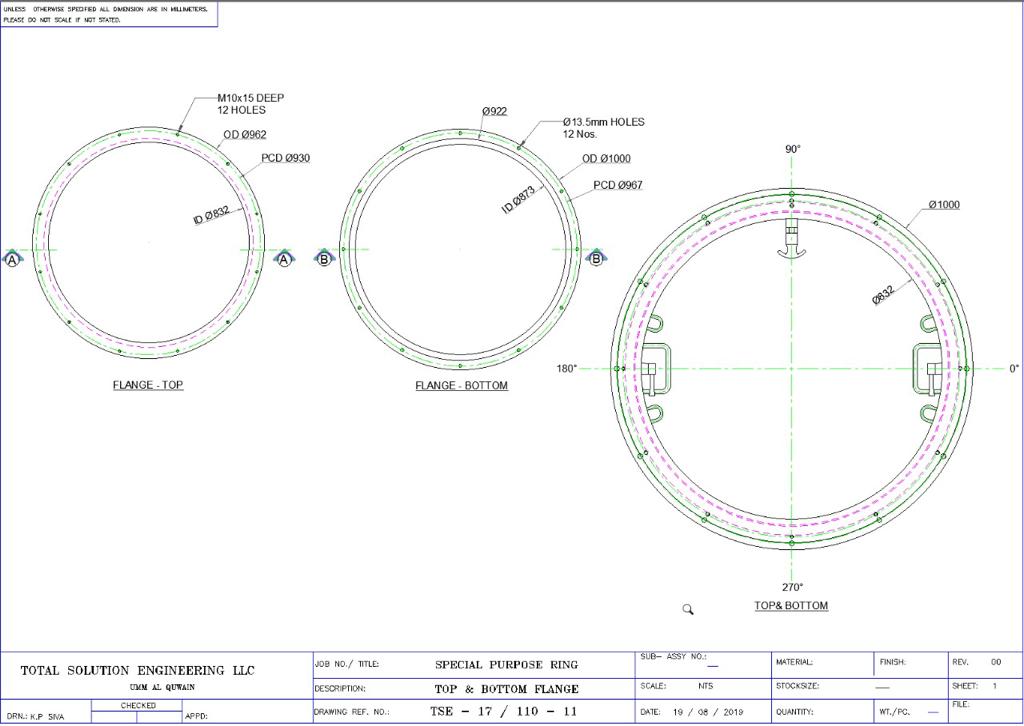
Task: Click the FLANGE - BOTTOM view label
Action: [x=461, y=386]
